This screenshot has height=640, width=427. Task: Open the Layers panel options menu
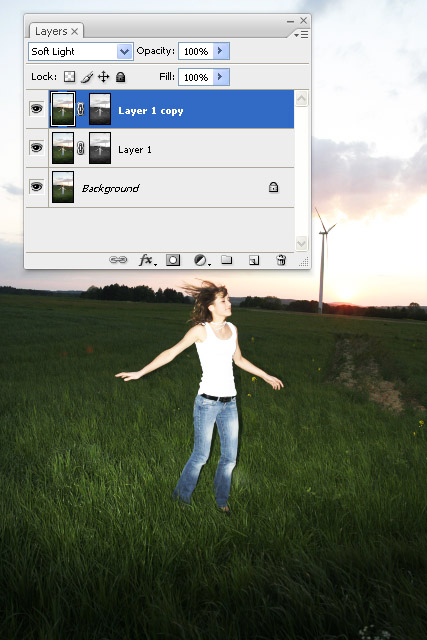click(301, 35)
